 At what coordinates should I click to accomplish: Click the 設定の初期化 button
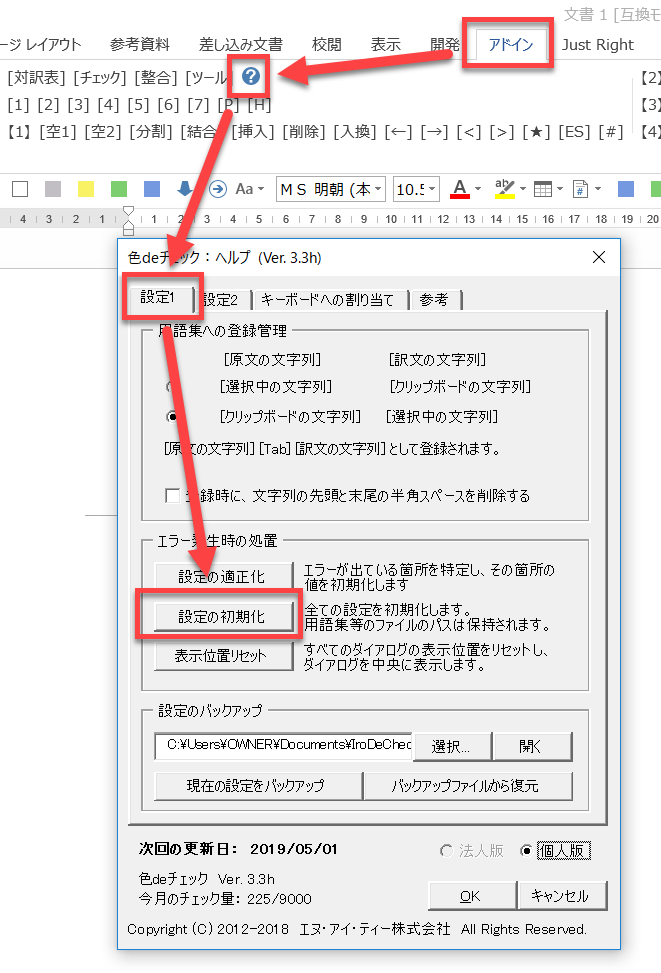pyautogui.click(x=221, y=617)
